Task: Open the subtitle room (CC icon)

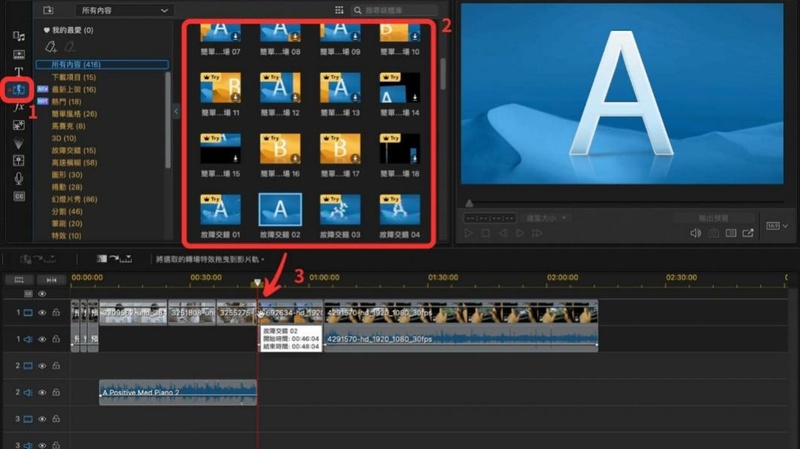Action: click(x=19, y=196)
